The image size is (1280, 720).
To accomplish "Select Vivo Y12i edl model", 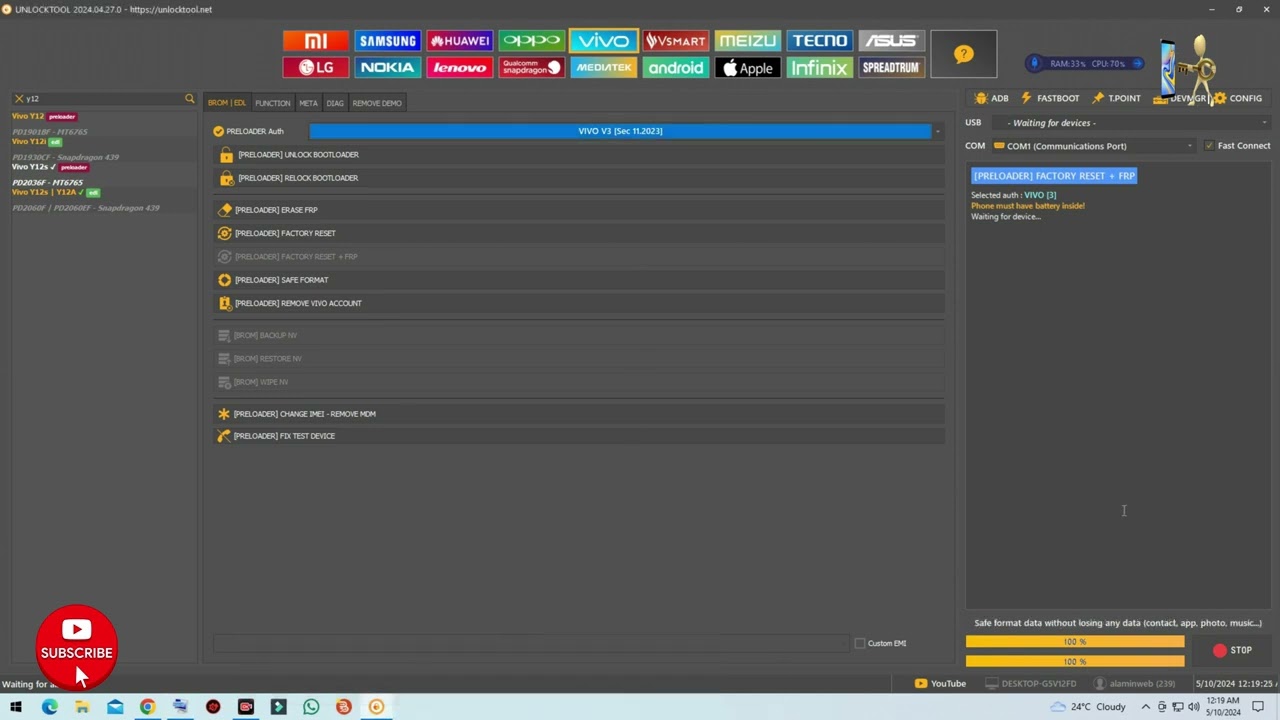I will 36,142.
